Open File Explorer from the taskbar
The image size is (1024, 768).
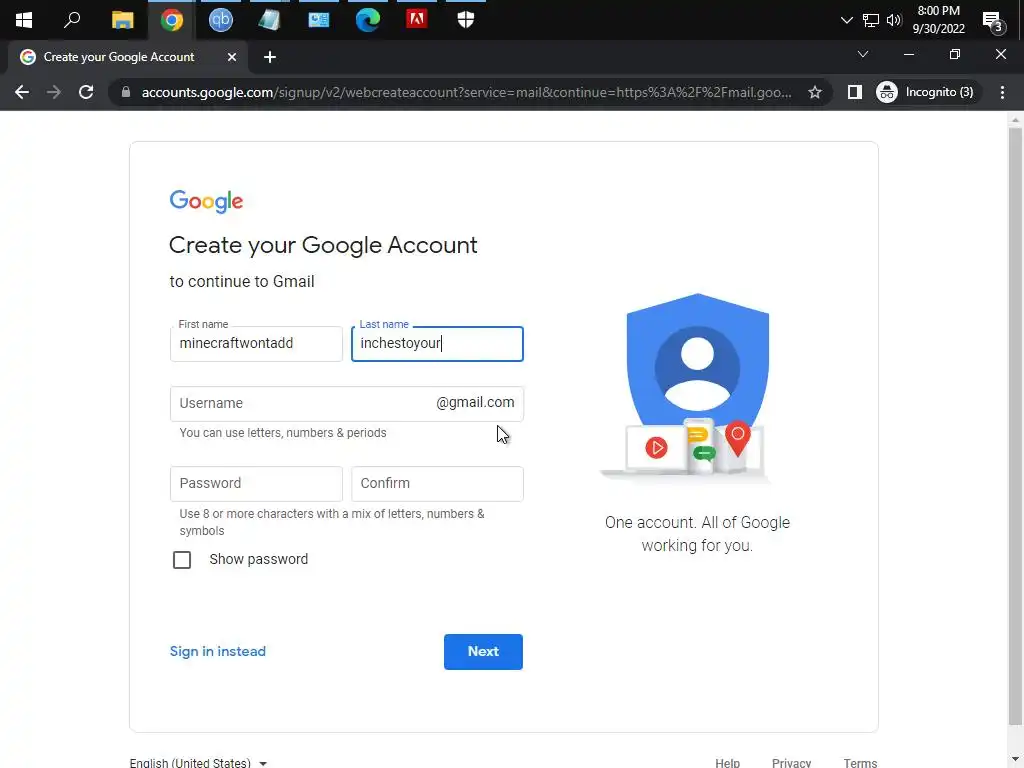coord(122,20)
